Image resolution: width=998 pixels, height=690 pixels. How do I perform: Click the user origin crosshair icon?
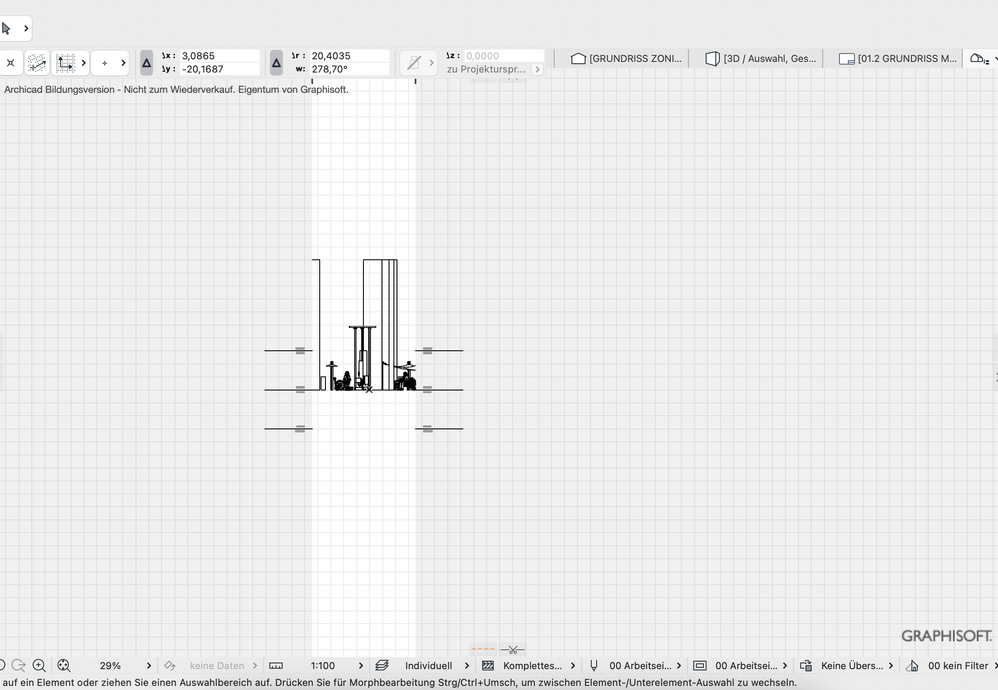click(x=11, y=63)
